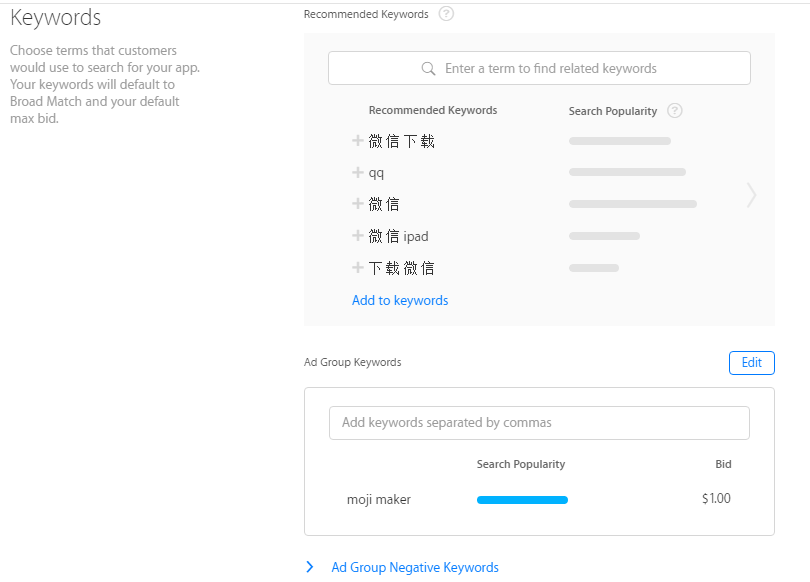Click the $1.00 bid for moji maker
Screen dimensions: 810x582
tap(716, 499)
